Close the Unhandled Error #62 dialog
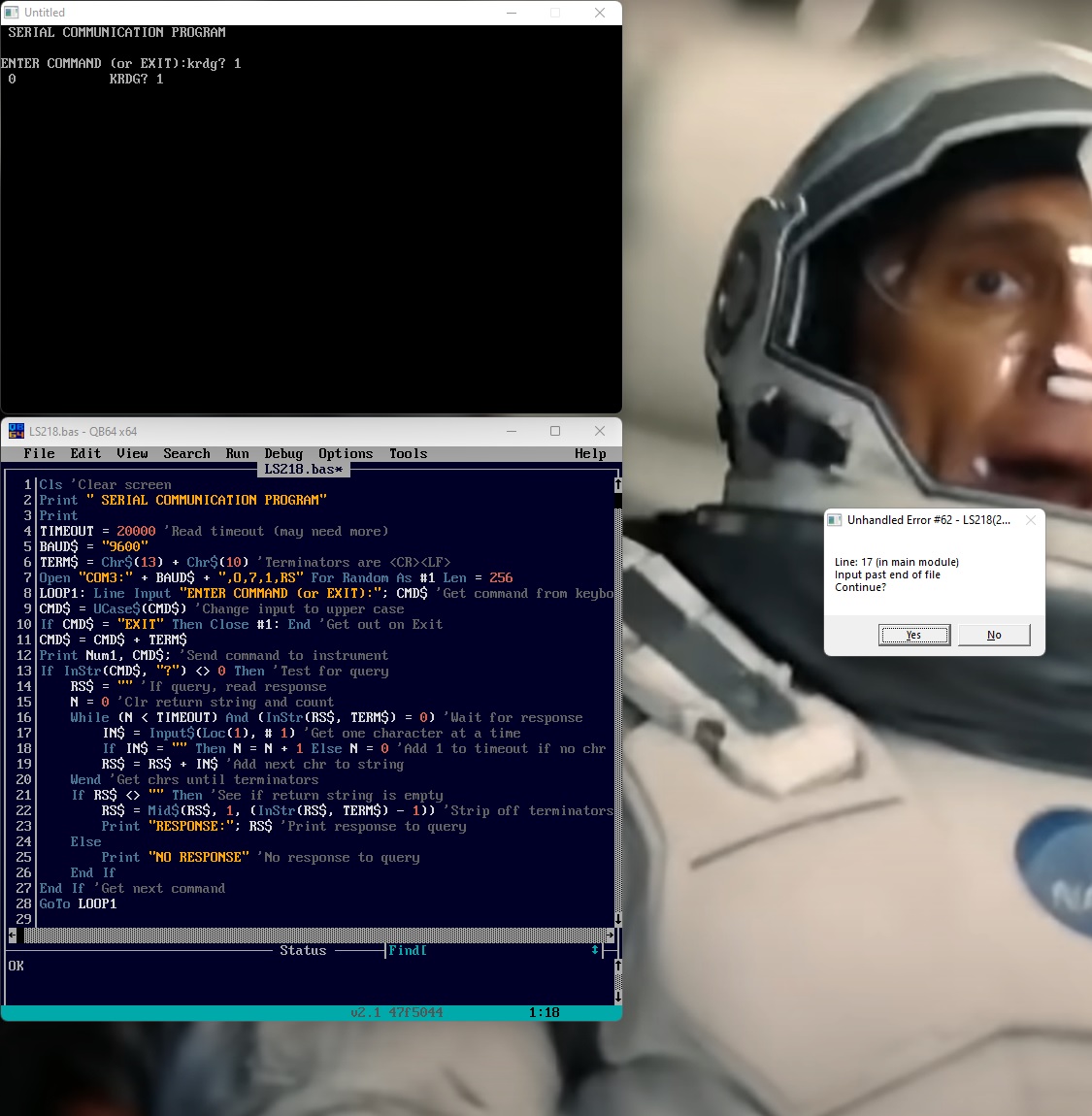This screenshot has height=1116, width=1092. (x=1030, y=520)
